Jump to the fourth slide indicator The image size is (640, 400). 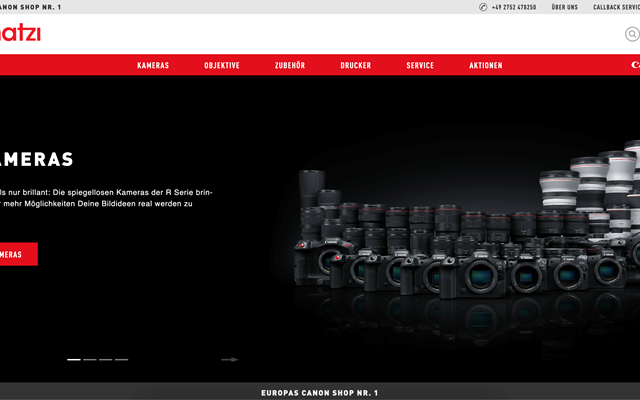point(121,360)
